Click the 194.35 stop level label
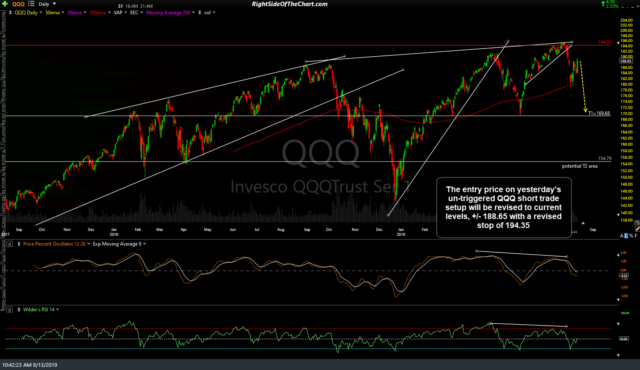The width and height of the screenshot is (640, 370). tap(605, 42)
